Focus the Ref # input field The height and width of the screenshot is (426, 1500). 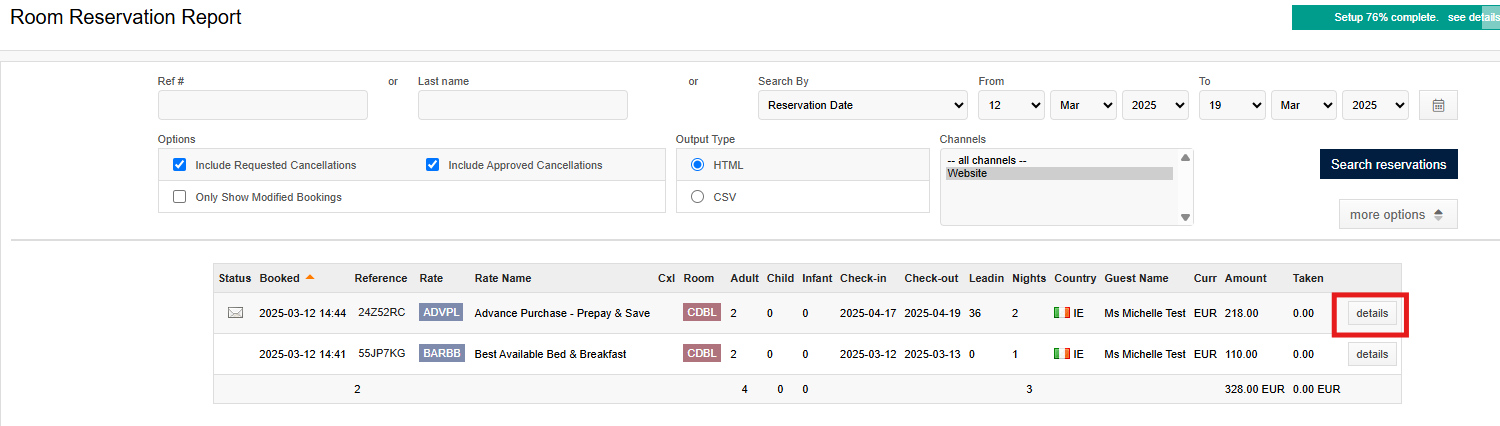(263, 105)
